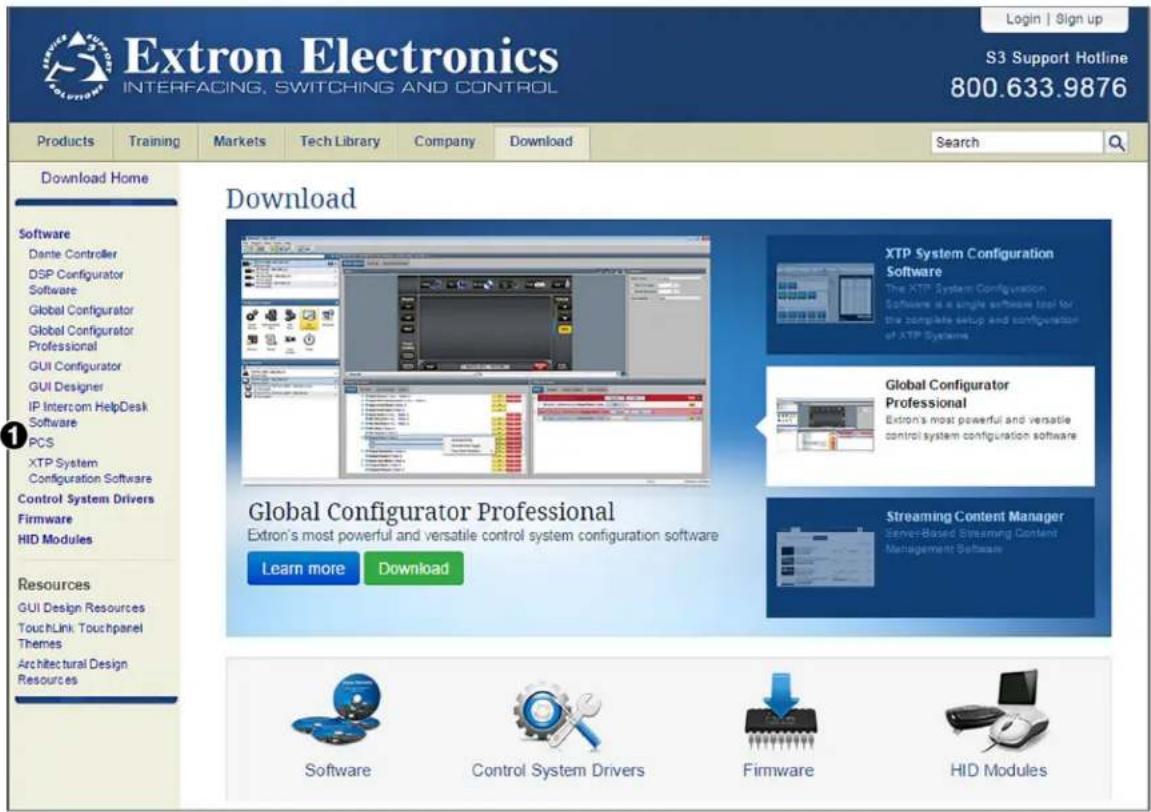The image size is (1151, 812).
Task: Select Global Configurator Professional thumbnail card
Action: (930, 426)
